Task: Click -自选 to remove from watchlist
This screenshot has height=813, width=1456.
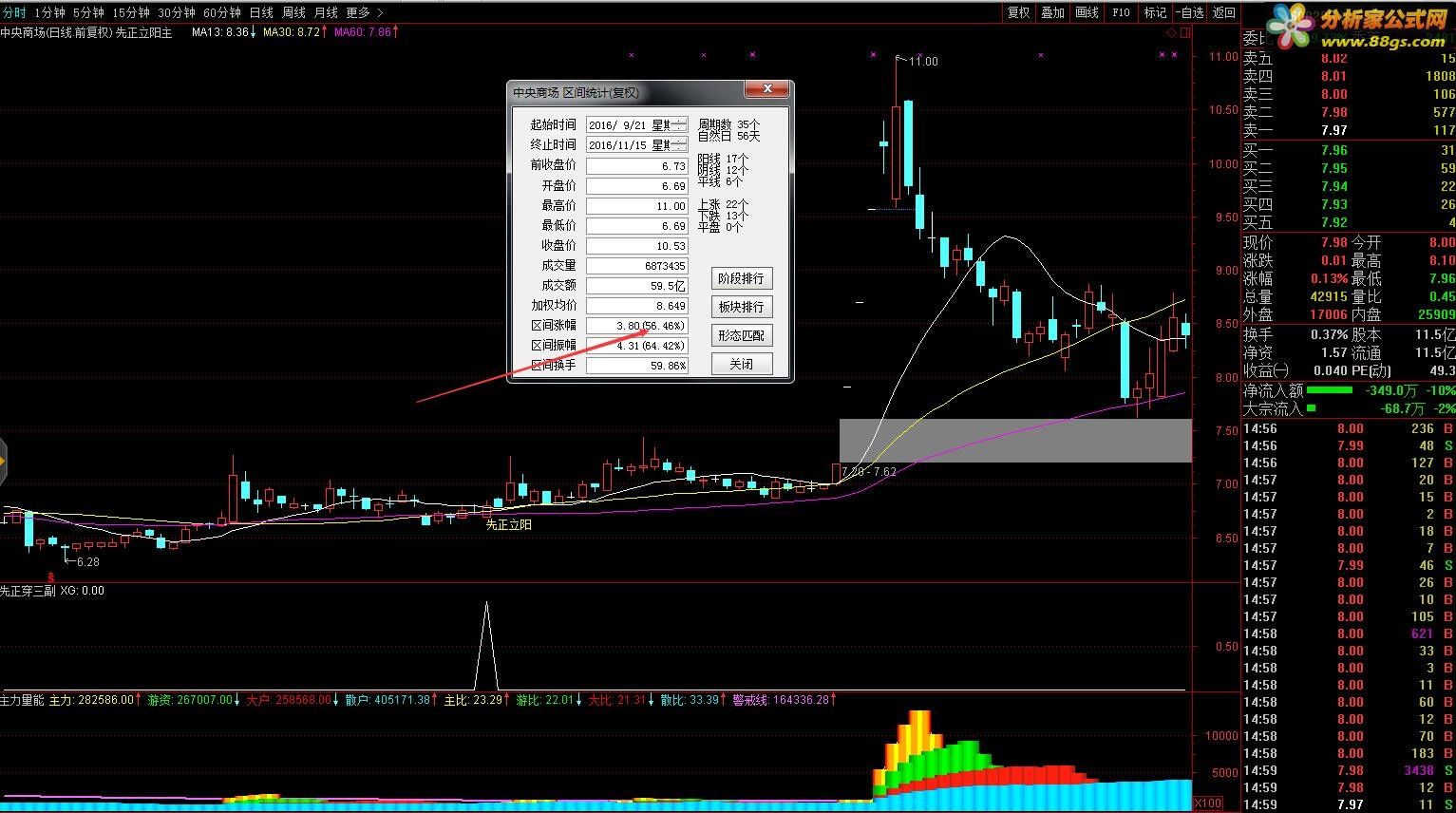Action: [1190, 12]
